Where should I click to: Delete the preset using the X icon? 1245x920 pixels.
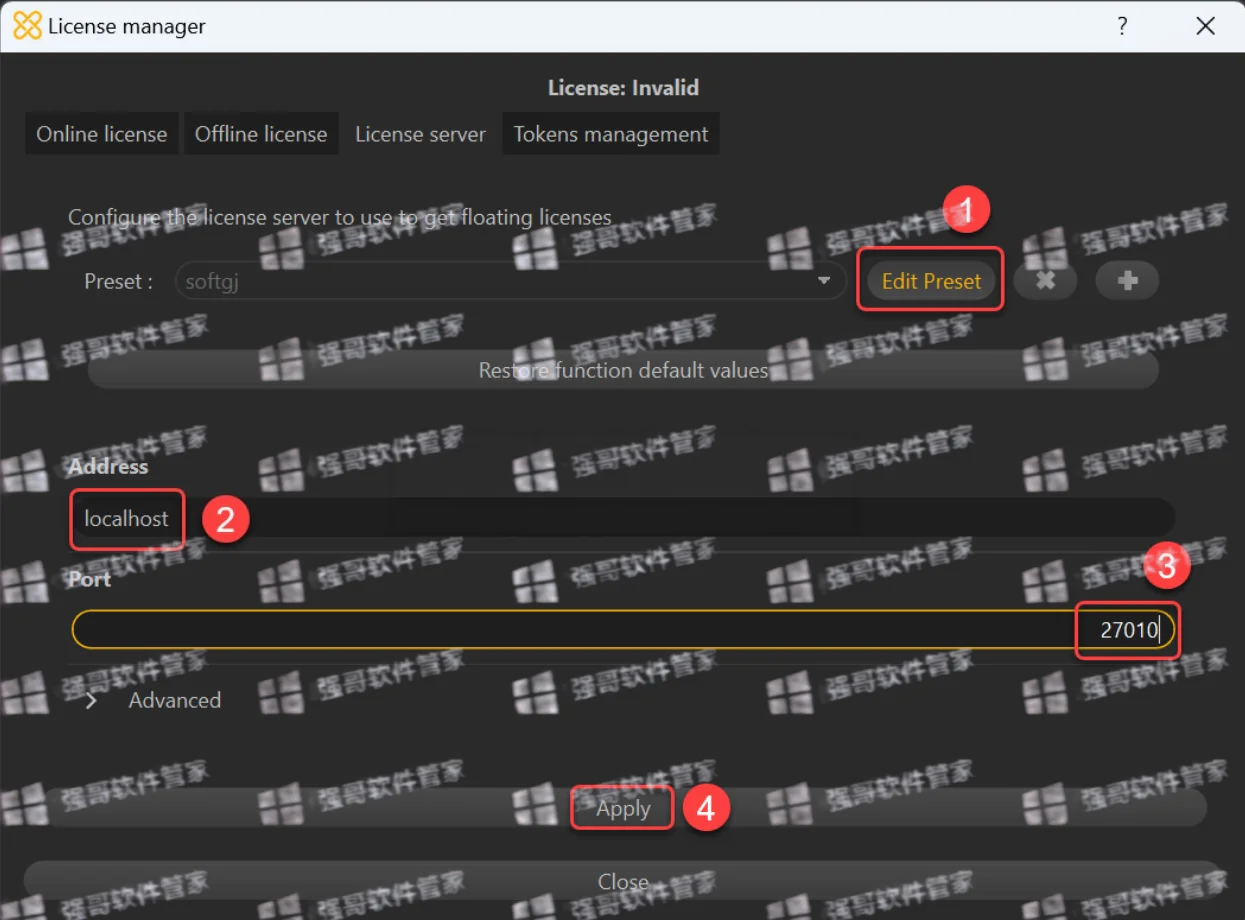[x=1045, y=281]
